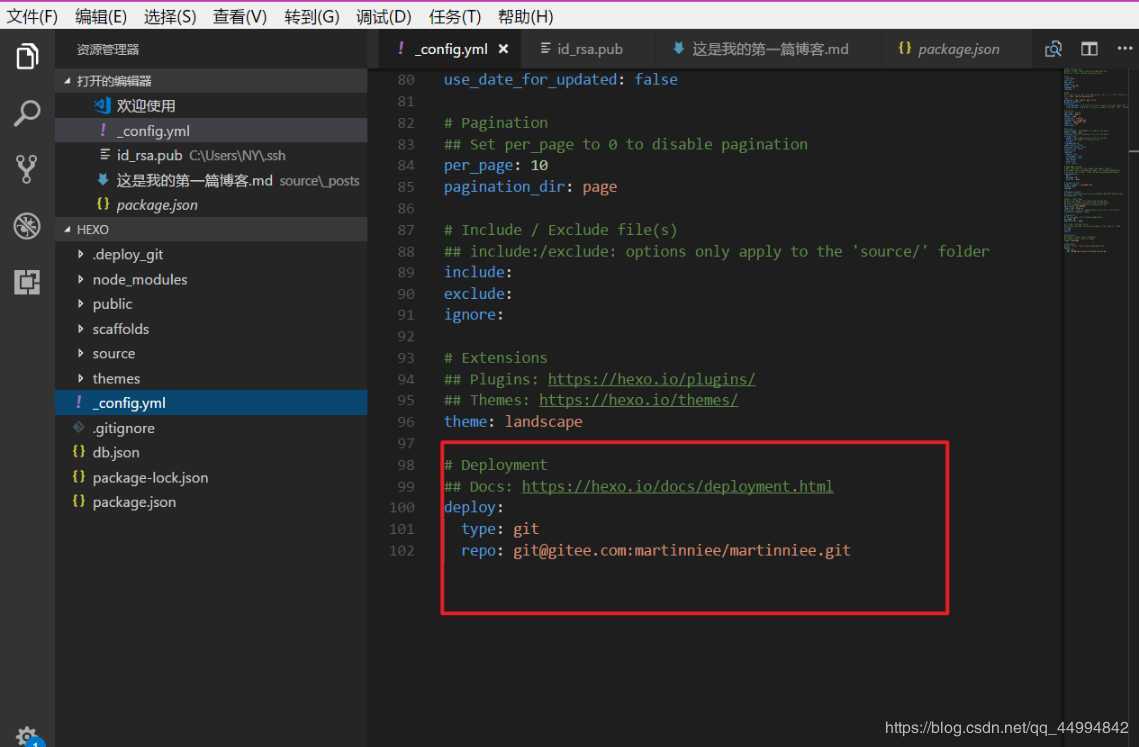Click the minimap code overview

click(x=1095, y=160)
